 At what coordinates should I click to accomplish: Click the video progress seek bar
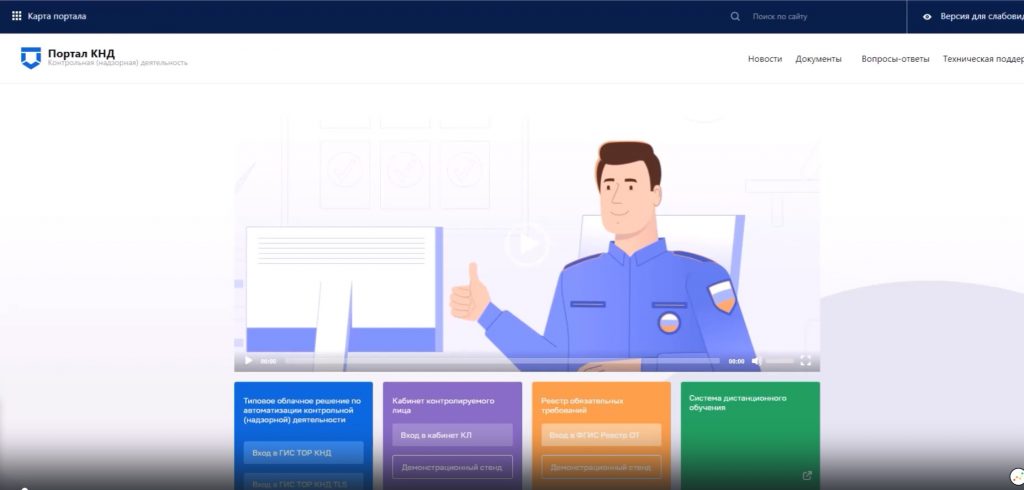[x=500, y=361]
